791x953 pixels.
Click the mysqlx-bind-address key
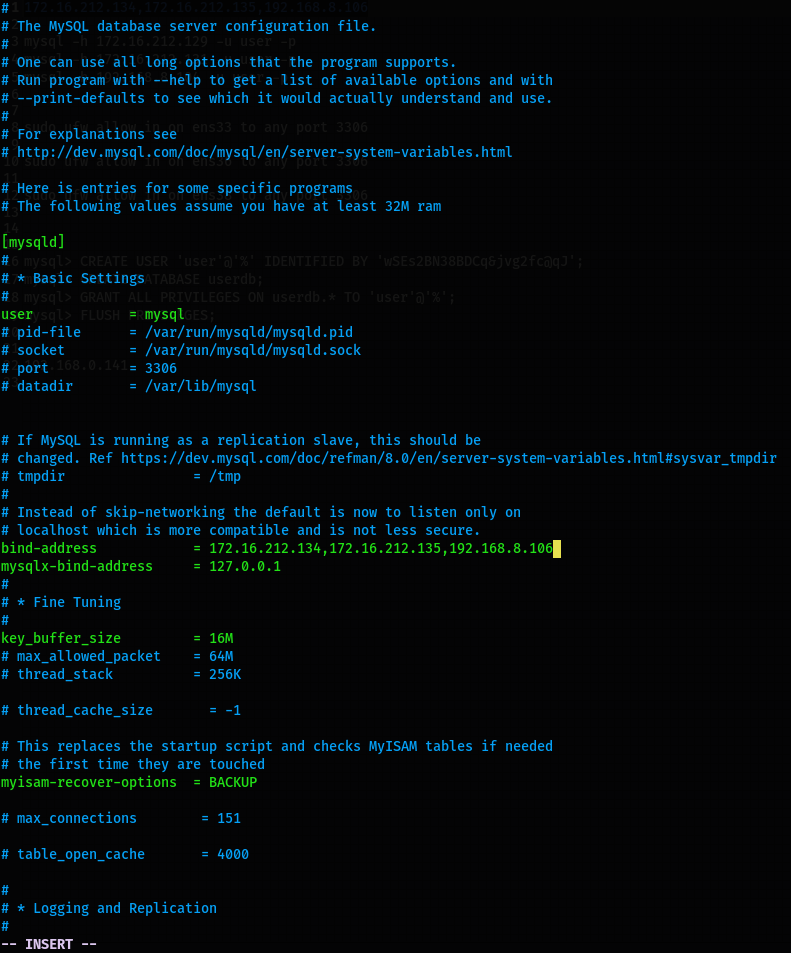tap(77, 566)
